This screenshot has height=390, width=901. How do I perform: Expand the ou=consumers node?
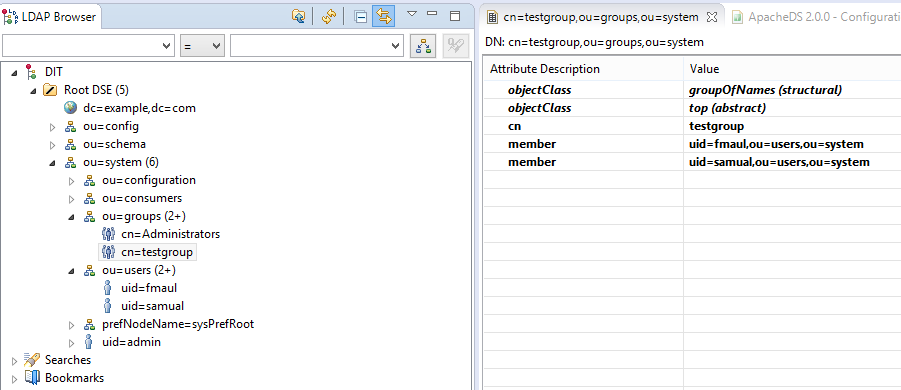click(x=71, y=199)
